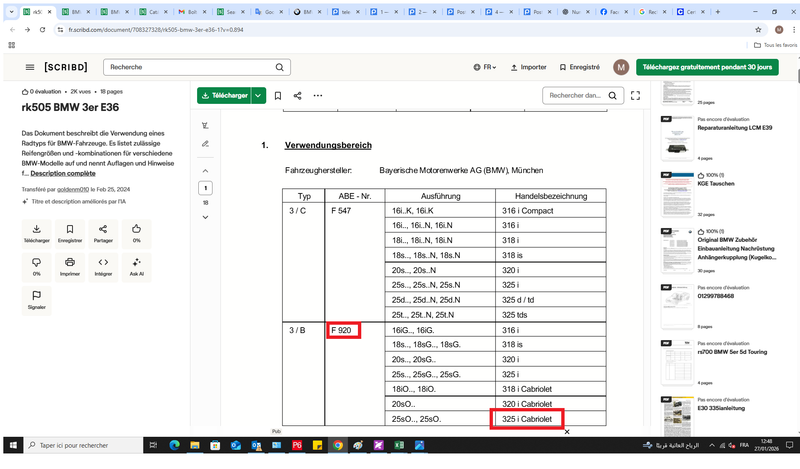
Task: Click the thumbs-down 0% rating tile
Action: click(37, 267)
